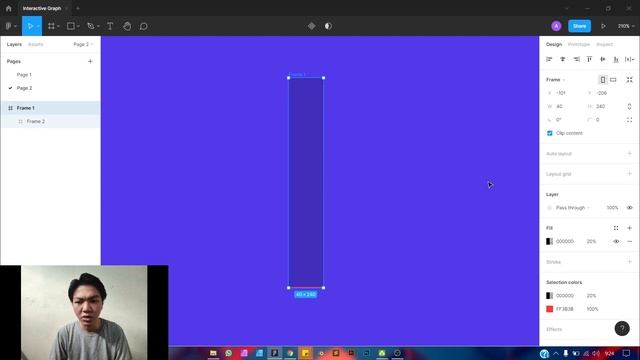This screenshot has width=640, height=360.
Task: Add a Stroke with plus
Action: tap(629, 262)
